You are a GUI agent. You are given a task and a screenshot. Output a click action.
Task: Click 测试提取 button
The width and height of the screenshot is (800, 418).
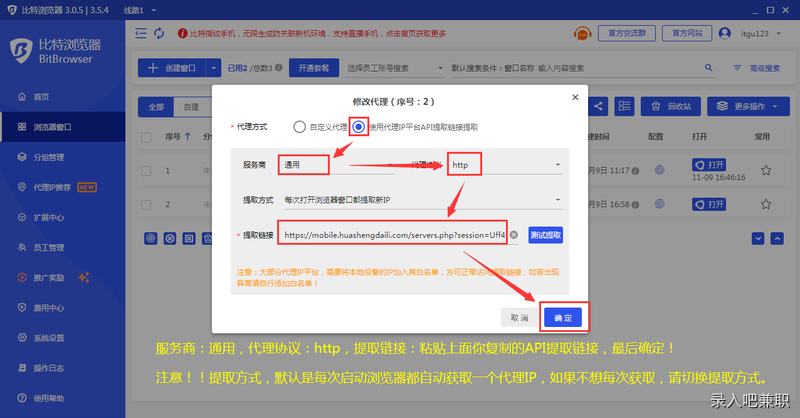[x=545, y=235]
